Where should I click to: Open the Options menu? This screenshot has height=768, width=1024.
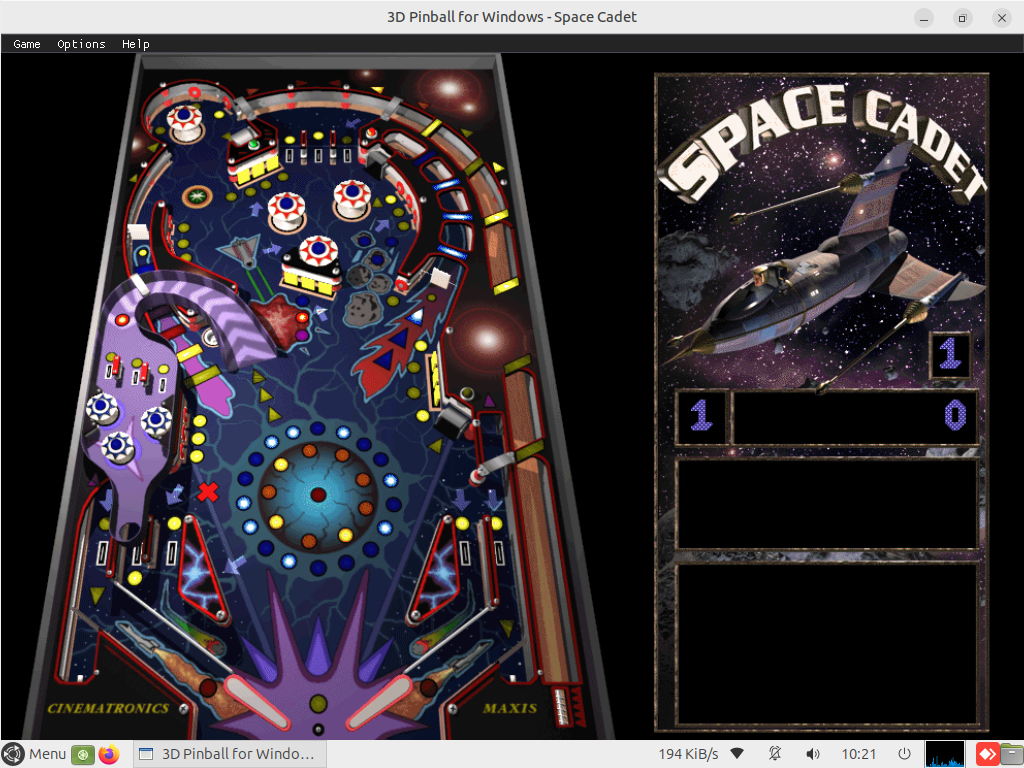[81, 44]
